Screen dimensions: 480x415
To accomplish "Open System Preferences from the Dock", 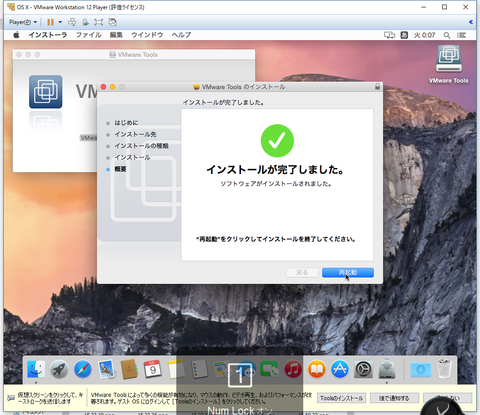I will pyautogui.click(x=363, y=369).
